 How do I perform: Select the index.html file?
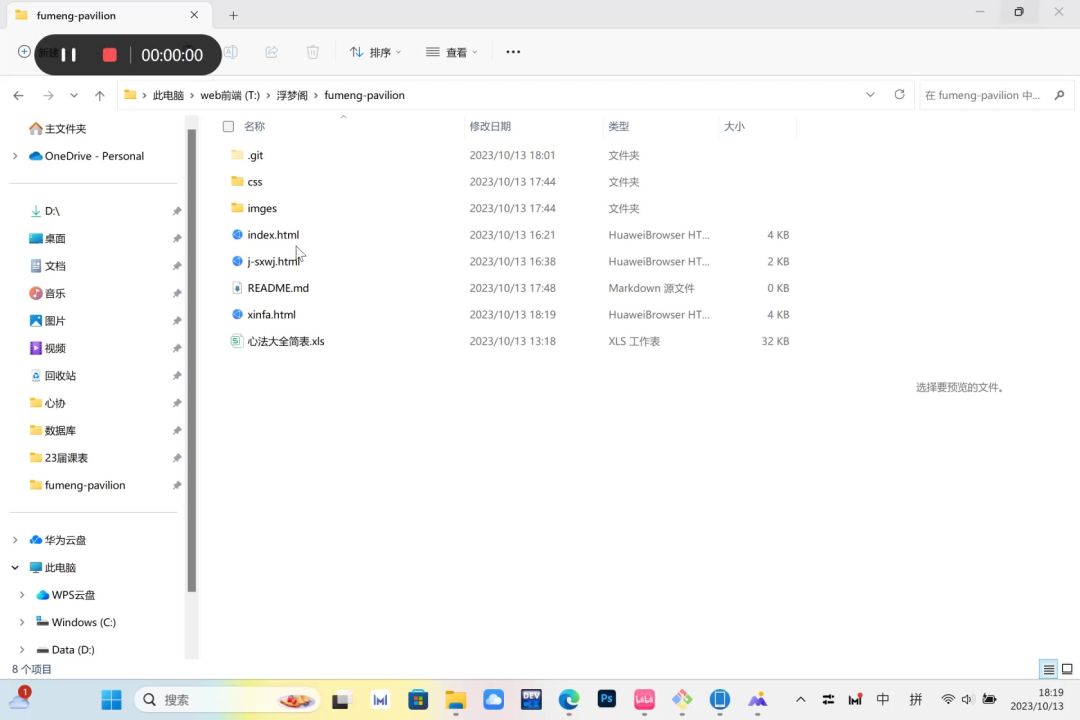(x=273, y=235)
